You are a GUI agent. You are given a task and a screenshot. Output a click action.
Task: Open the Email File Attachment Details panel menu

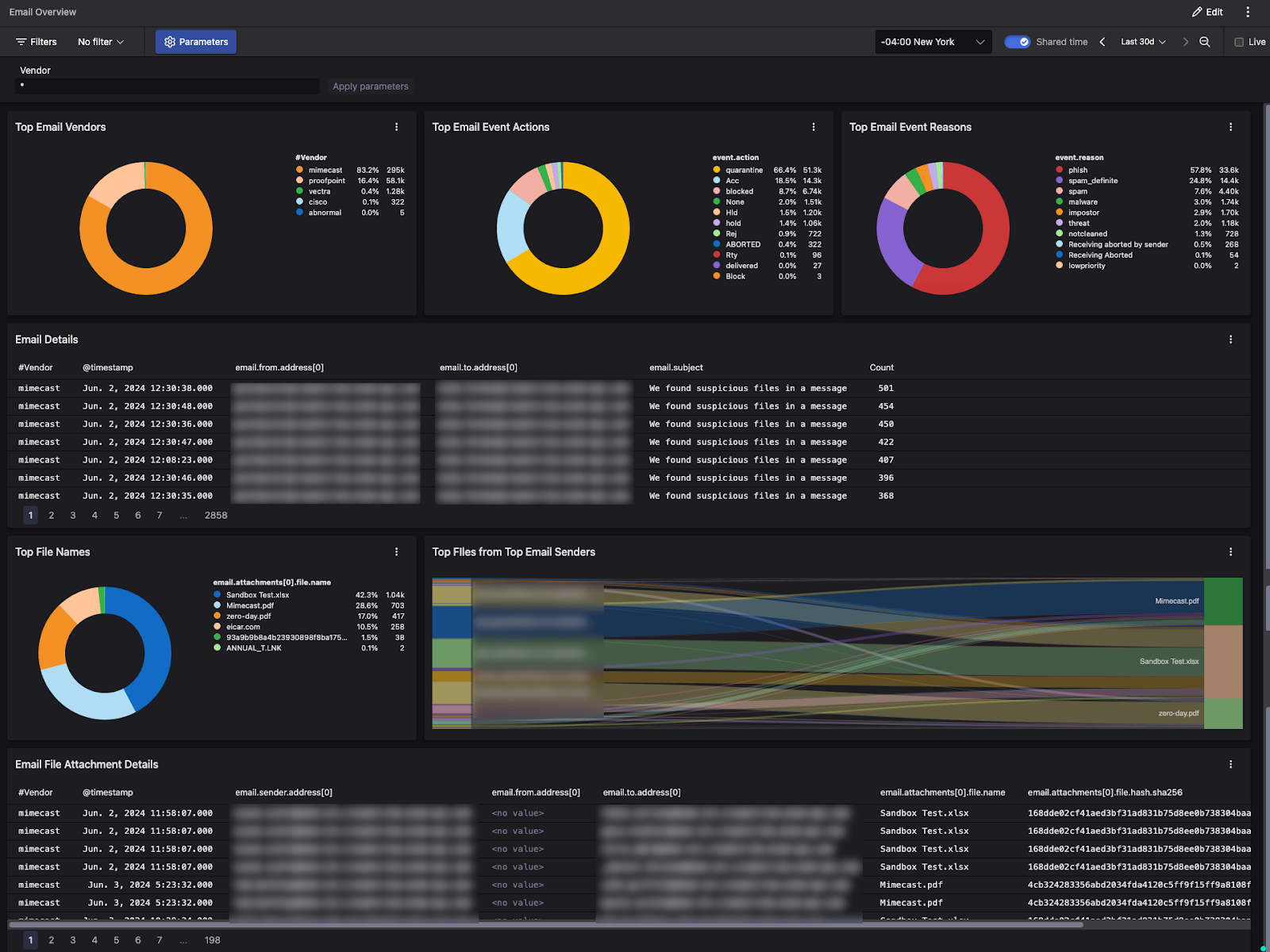tap(1231, 764)
